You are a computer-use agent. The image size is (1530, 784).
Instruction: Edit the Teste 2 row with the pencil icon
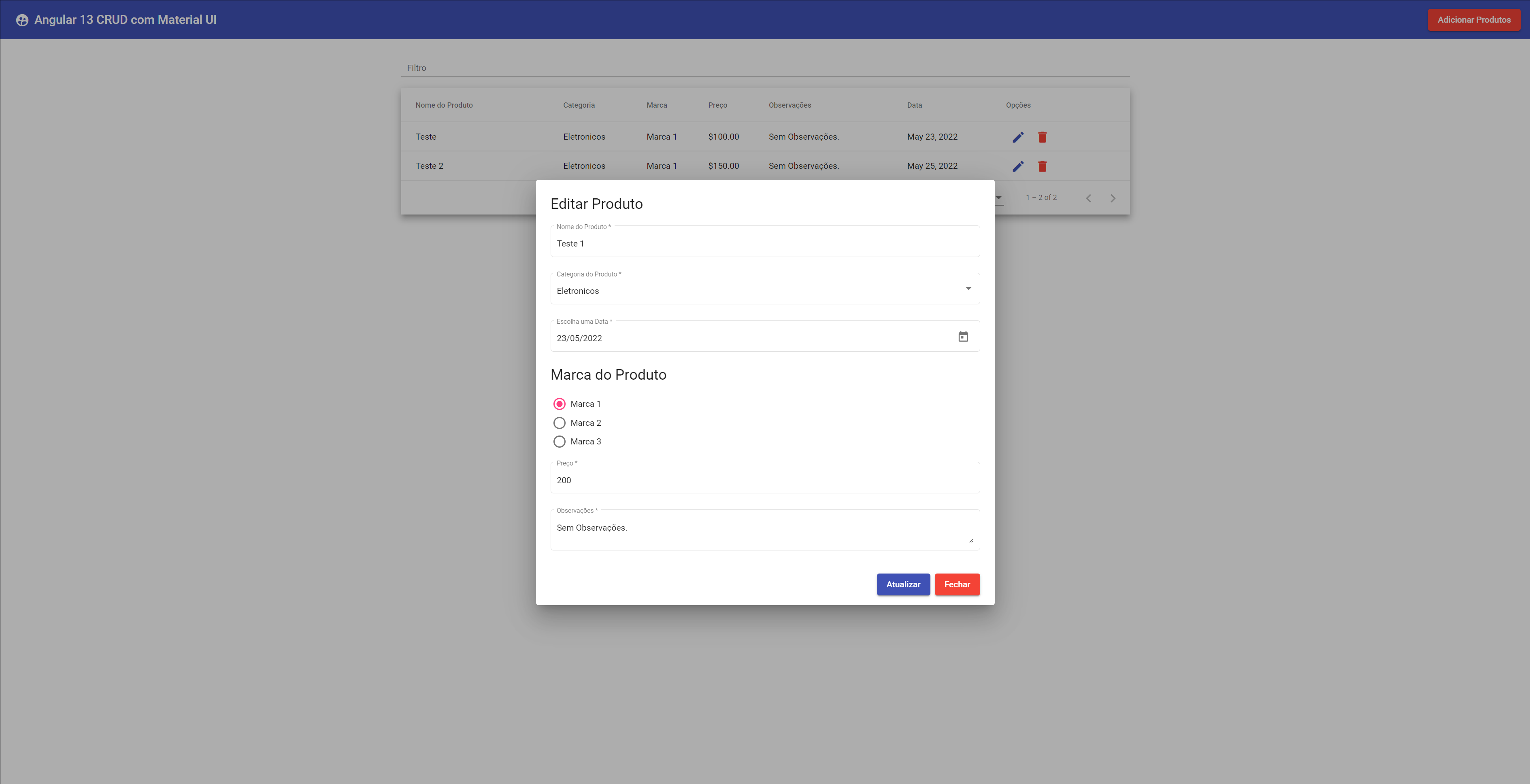pyautogui.click(x=1018, y=166)
